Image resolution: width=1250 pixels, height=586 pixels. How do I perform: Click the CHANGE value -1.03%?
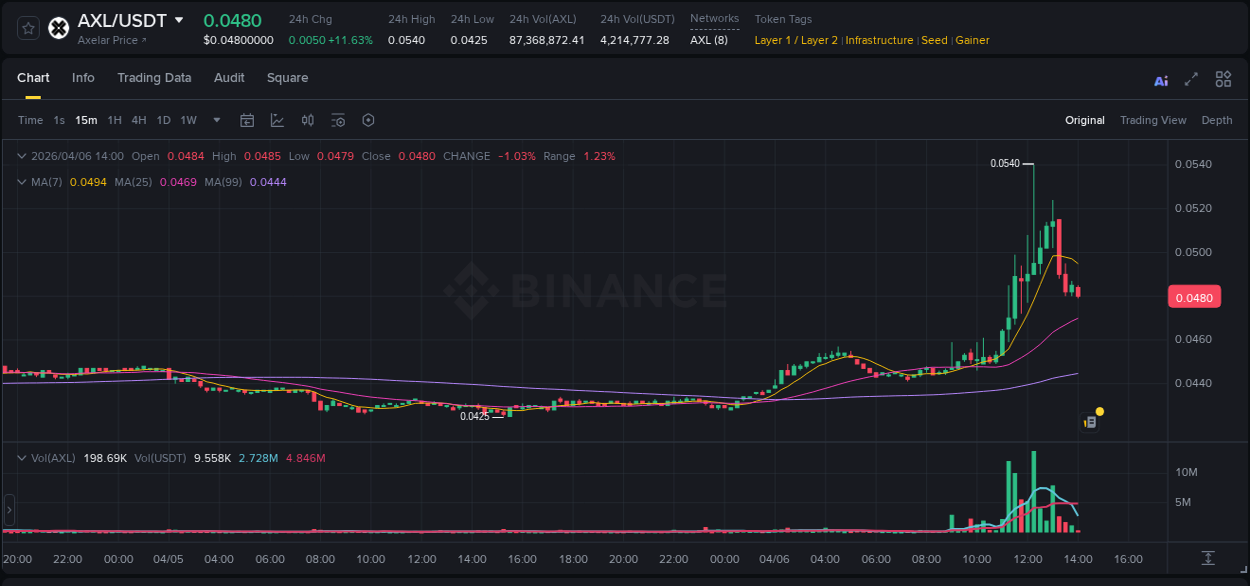[x=517, y=156]
